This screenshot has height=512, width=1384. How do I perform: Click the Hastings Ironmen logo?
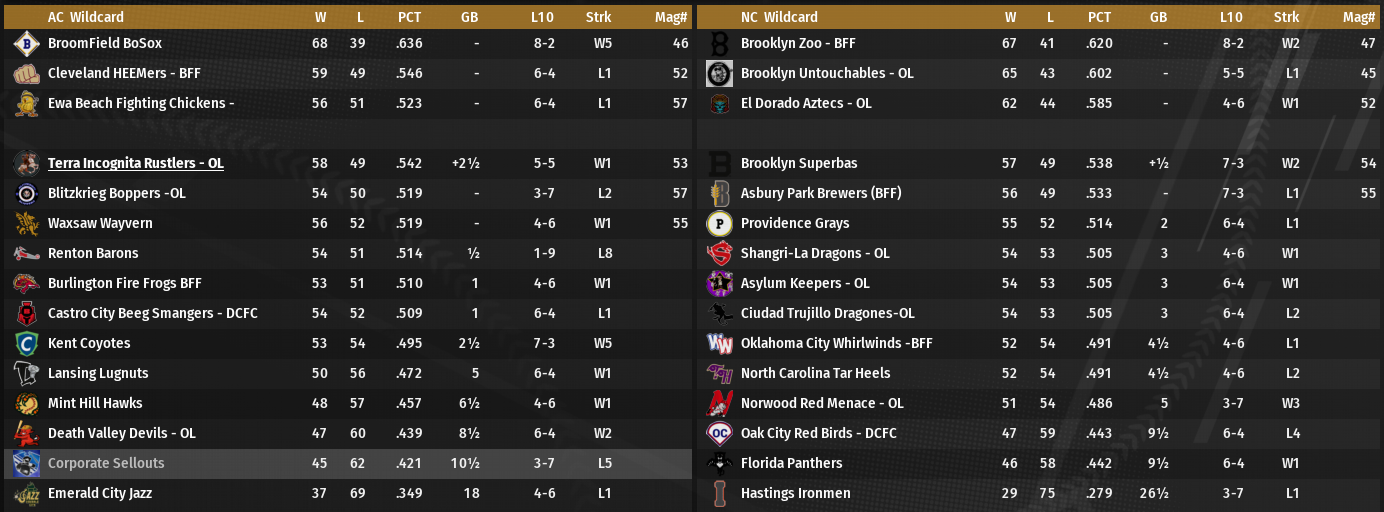coord(719,494)
